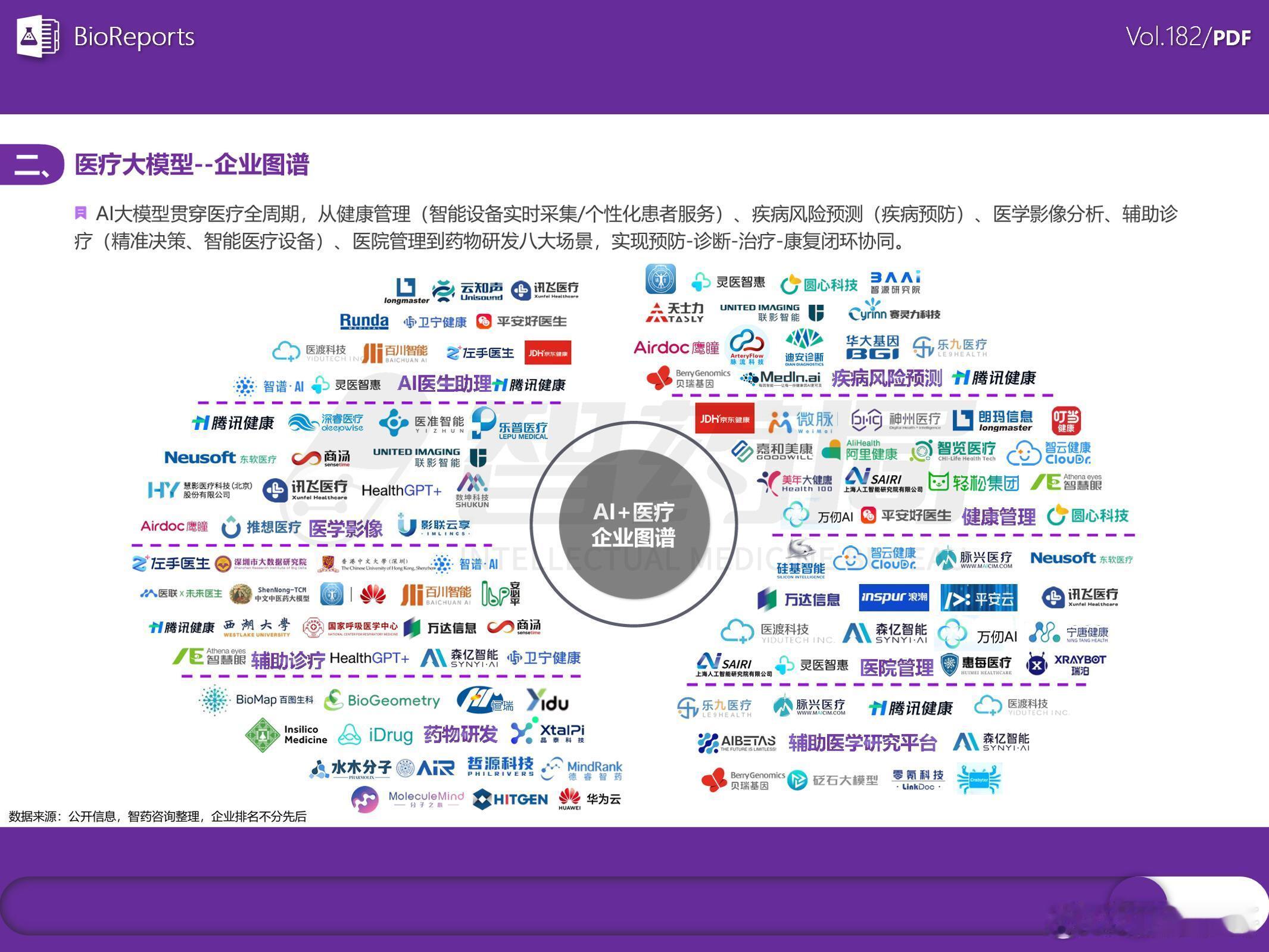Viewport: 1269px width, 952px height.
Task: Click the 轻松集团 logo
Action: 973,482
